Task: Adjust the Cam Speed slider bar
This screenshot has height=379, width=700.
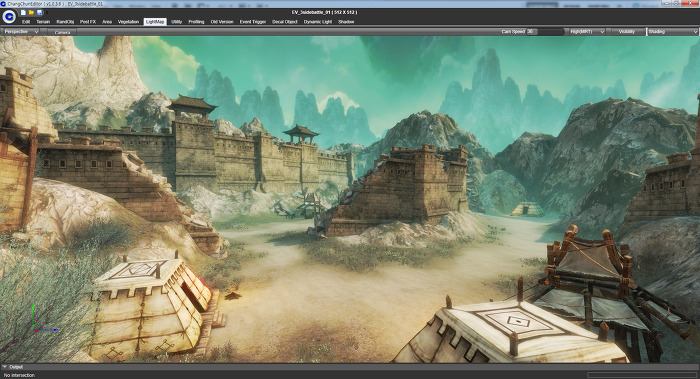Action: pos(551,32)
